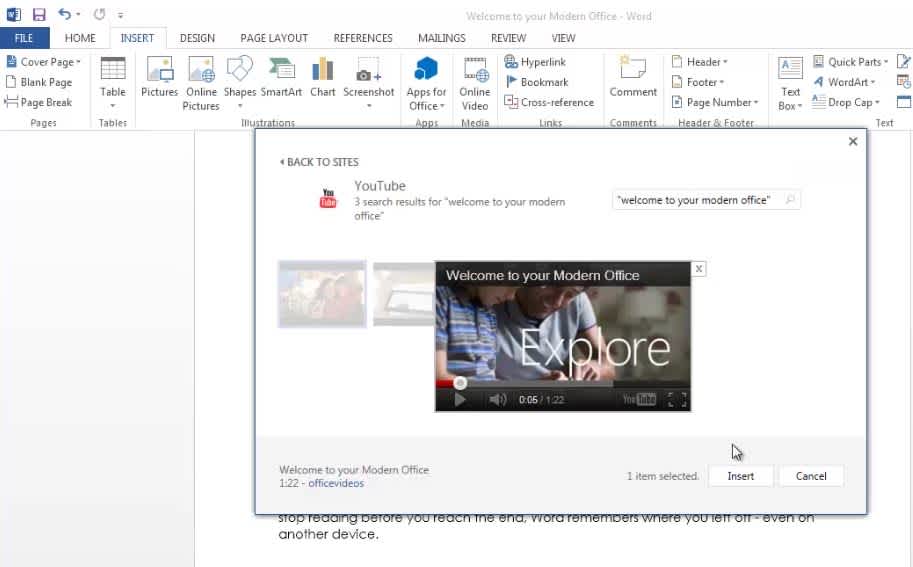Open Apps for Office
The image size is (913, 567).
click(x=426, y=83)
